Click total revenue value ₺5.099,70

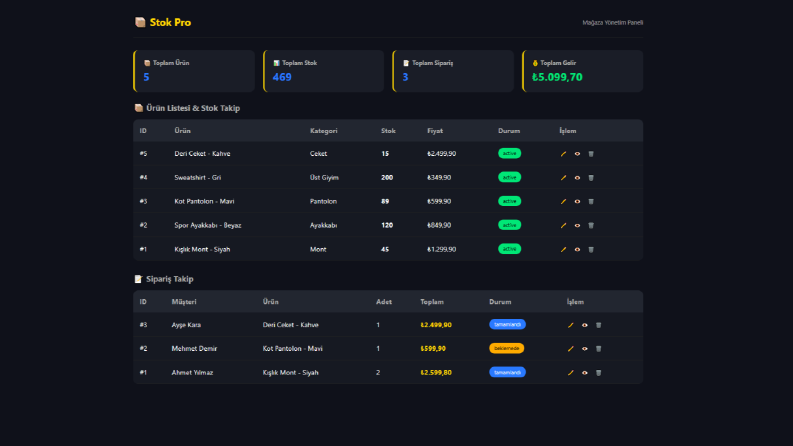557,77
